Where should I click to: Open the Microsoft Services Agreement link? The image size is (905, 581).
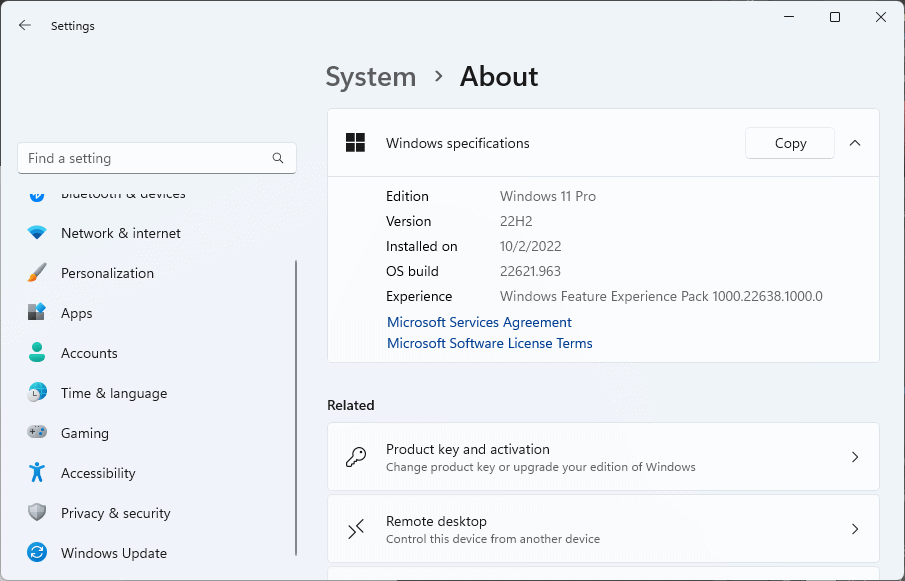(x=479, y=322)
